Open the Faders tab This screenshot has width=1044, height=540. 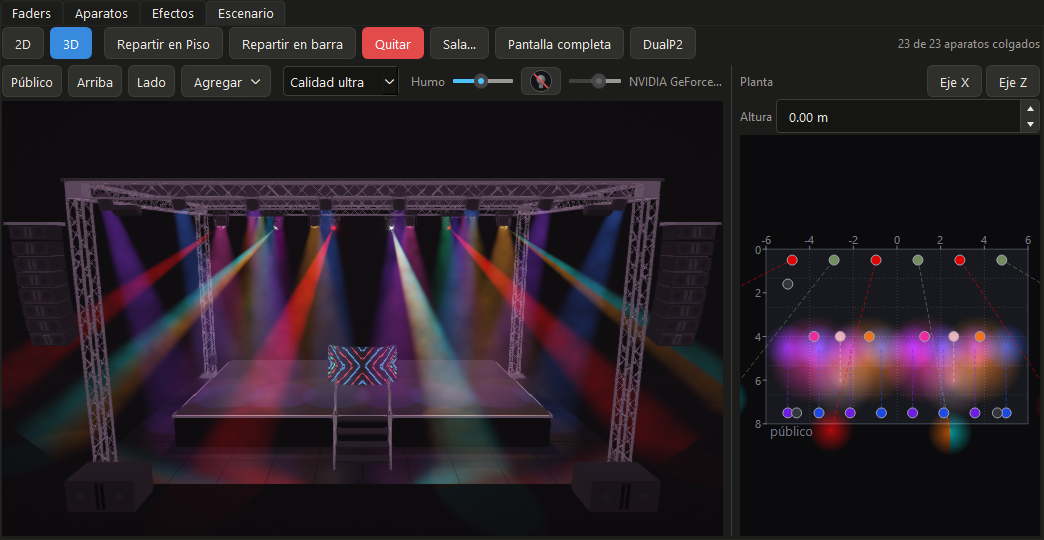[x=31, y=13]
